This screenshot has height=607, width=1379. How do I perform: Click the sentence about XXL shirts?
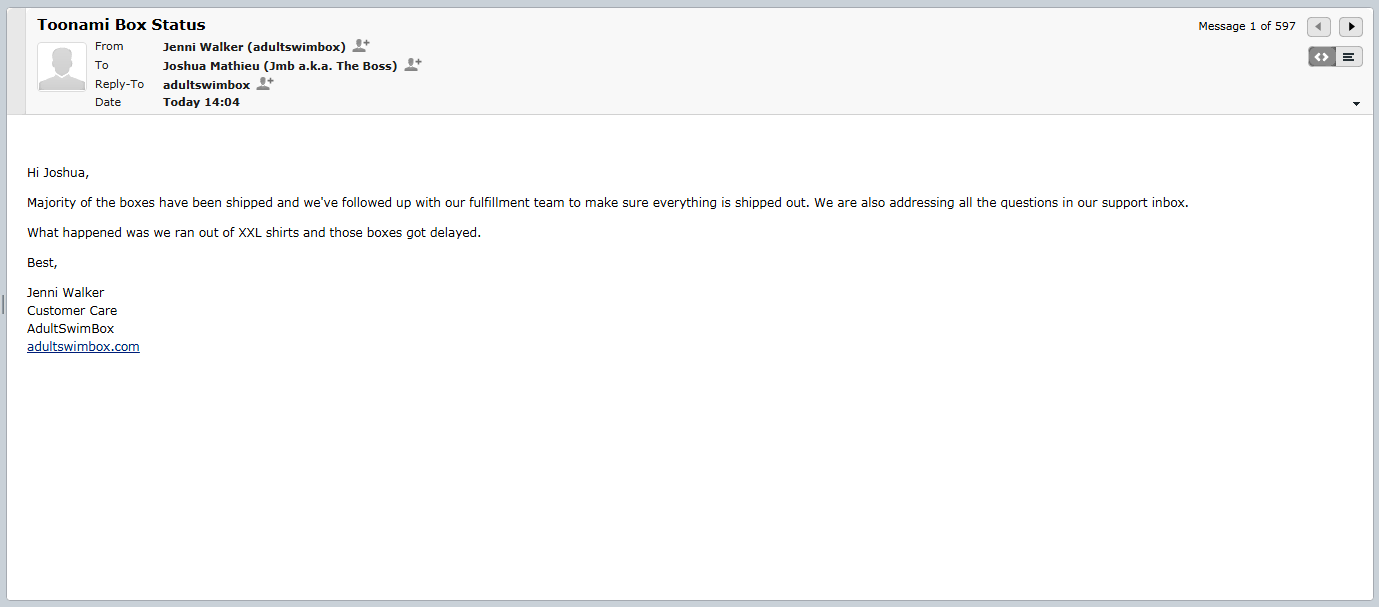coord(254,233)
